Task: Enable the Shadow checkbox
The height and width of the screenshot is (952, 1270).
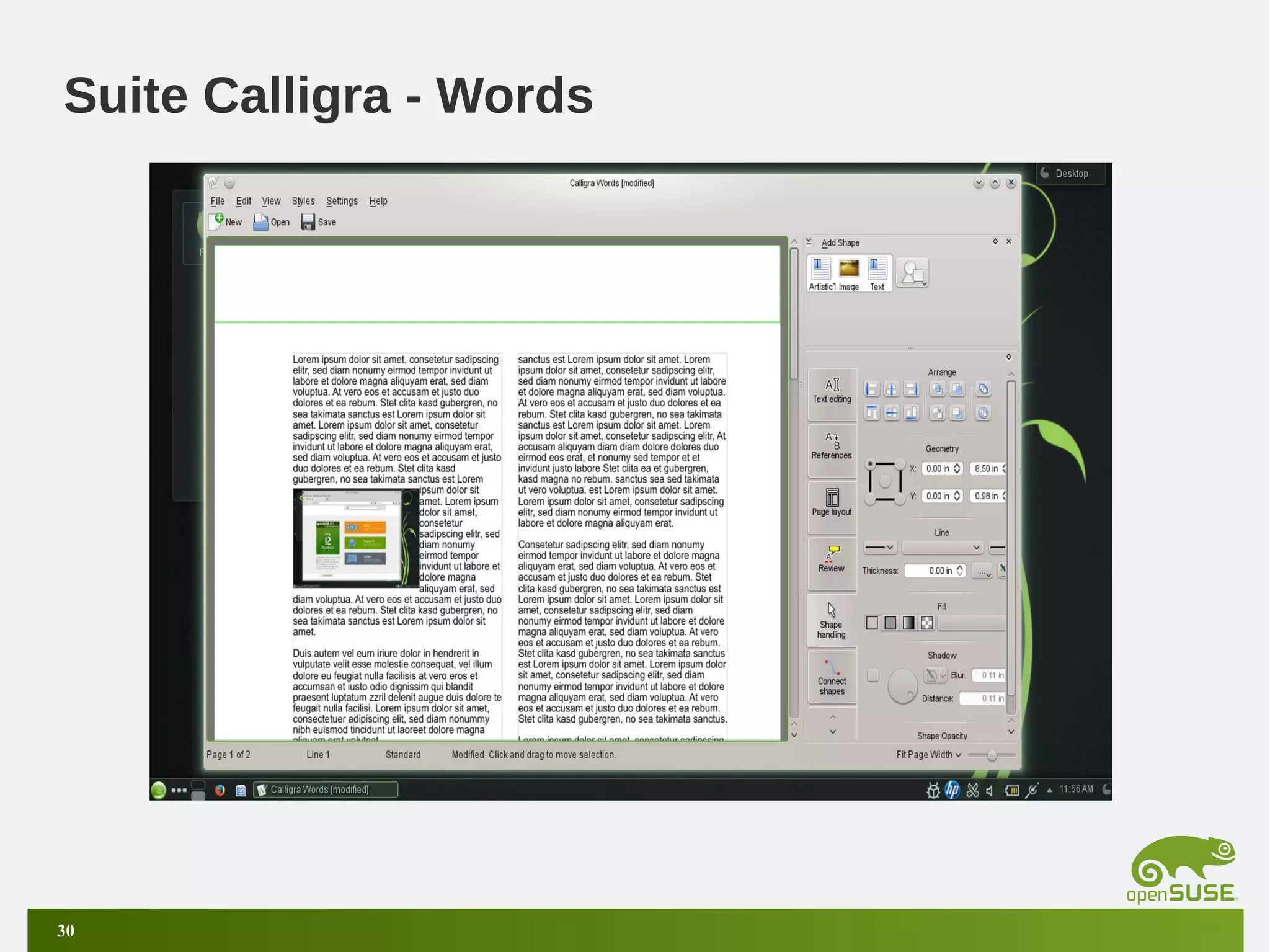Action: [873, 675]
